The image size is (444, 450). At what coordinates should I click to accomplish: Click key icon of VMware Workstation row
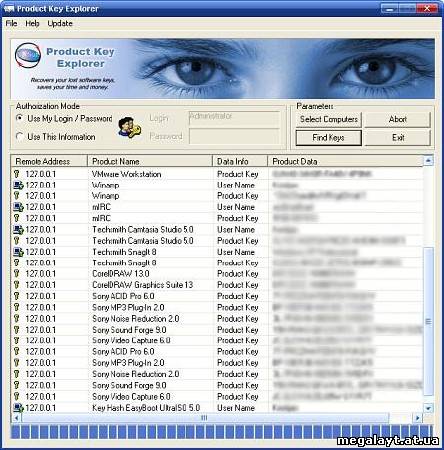17,174
